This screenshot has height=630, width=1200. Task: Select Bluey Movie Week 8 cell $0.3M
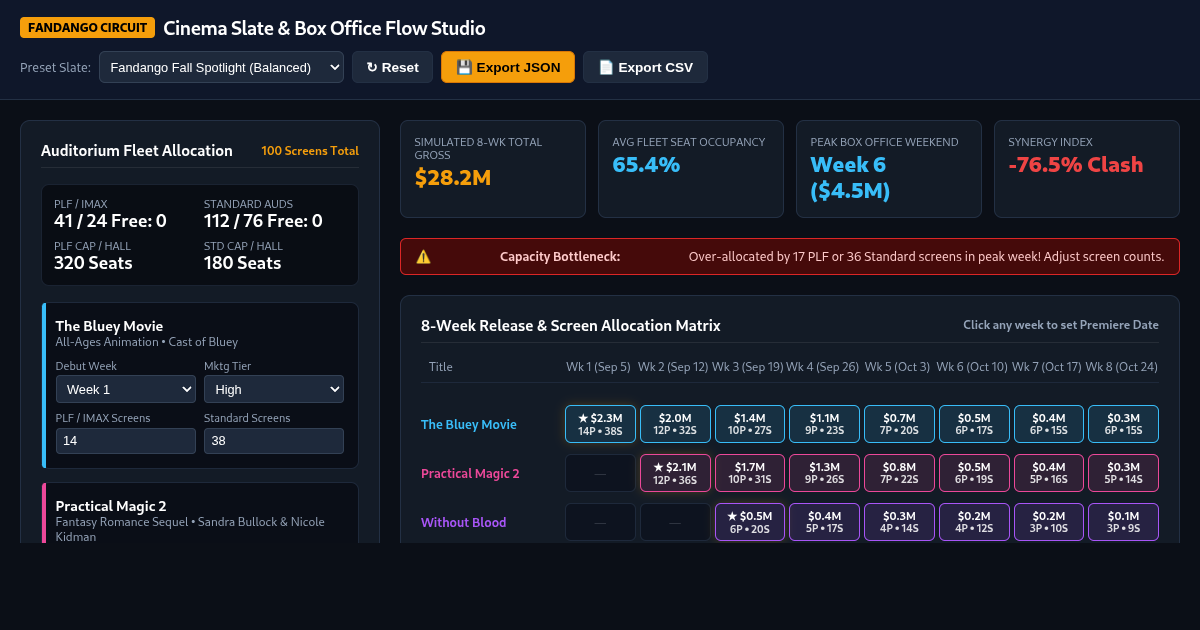(1123, 424)
